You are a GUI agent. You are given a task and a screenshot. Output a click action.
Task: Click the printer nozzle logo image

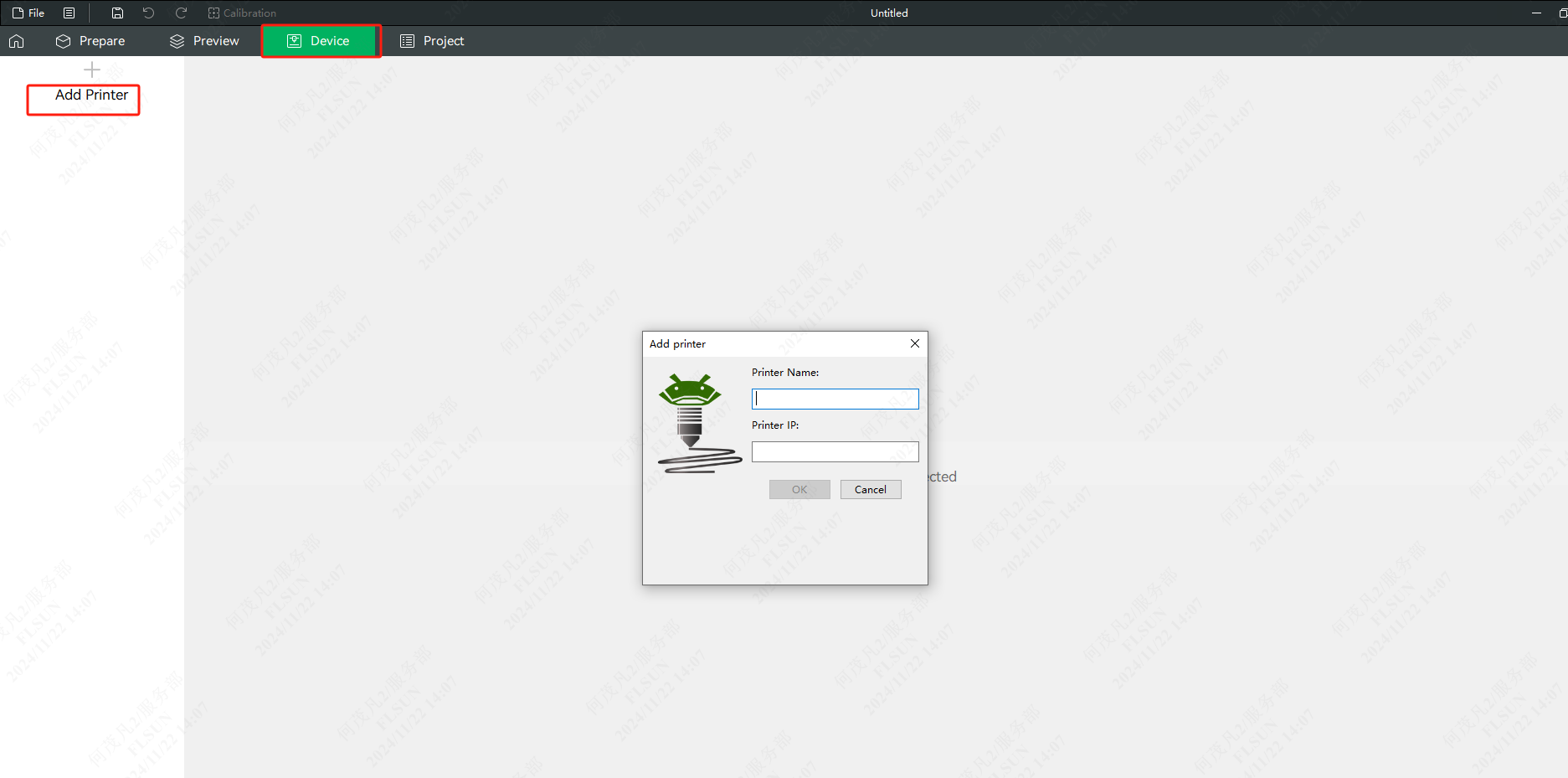coord(699,424)
